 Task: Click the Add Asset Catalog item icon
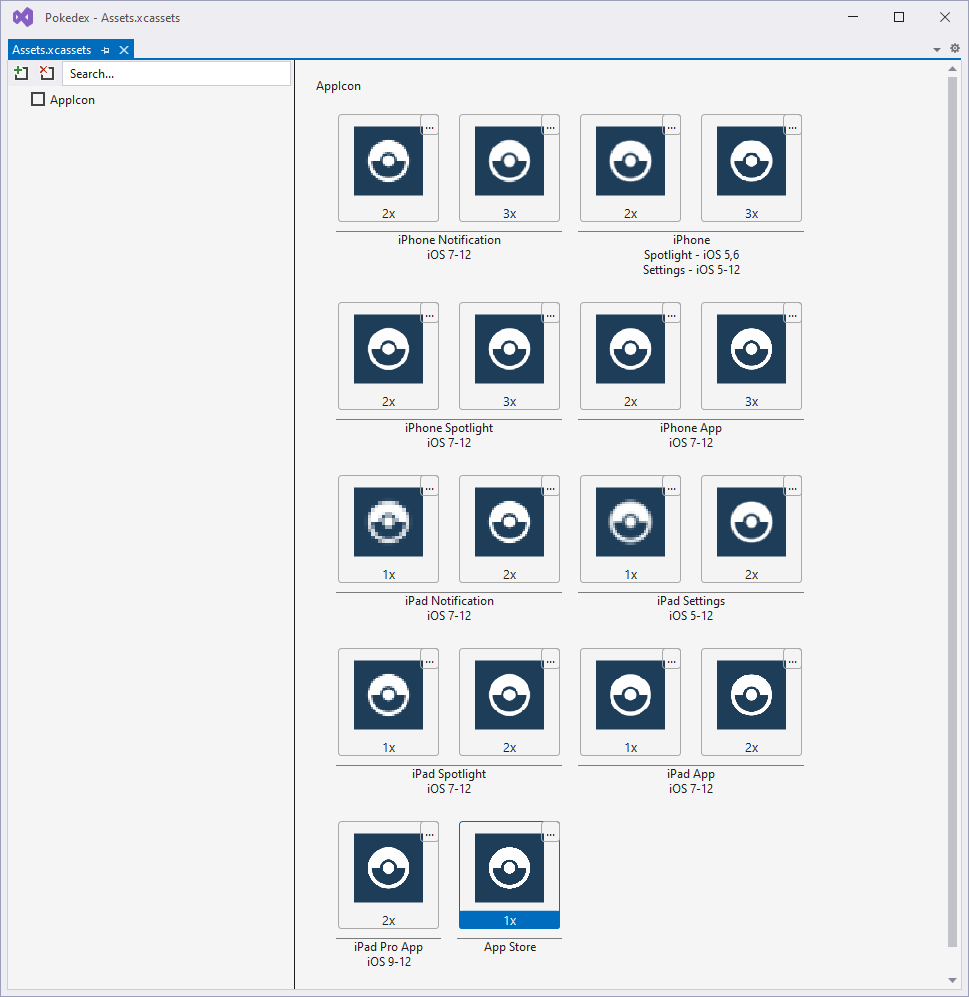21,73
